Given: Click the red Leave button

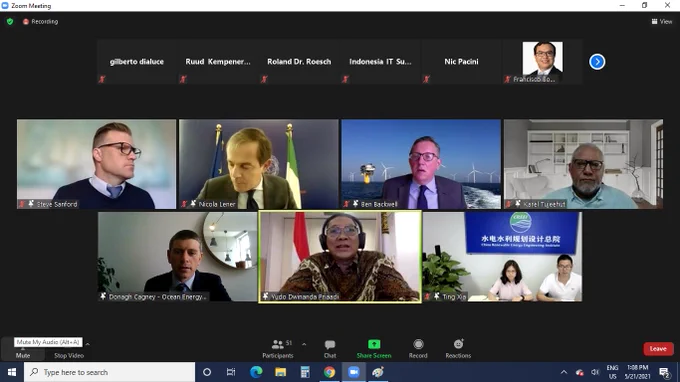Looking at the screenshot, I should (x=658, y=349).
